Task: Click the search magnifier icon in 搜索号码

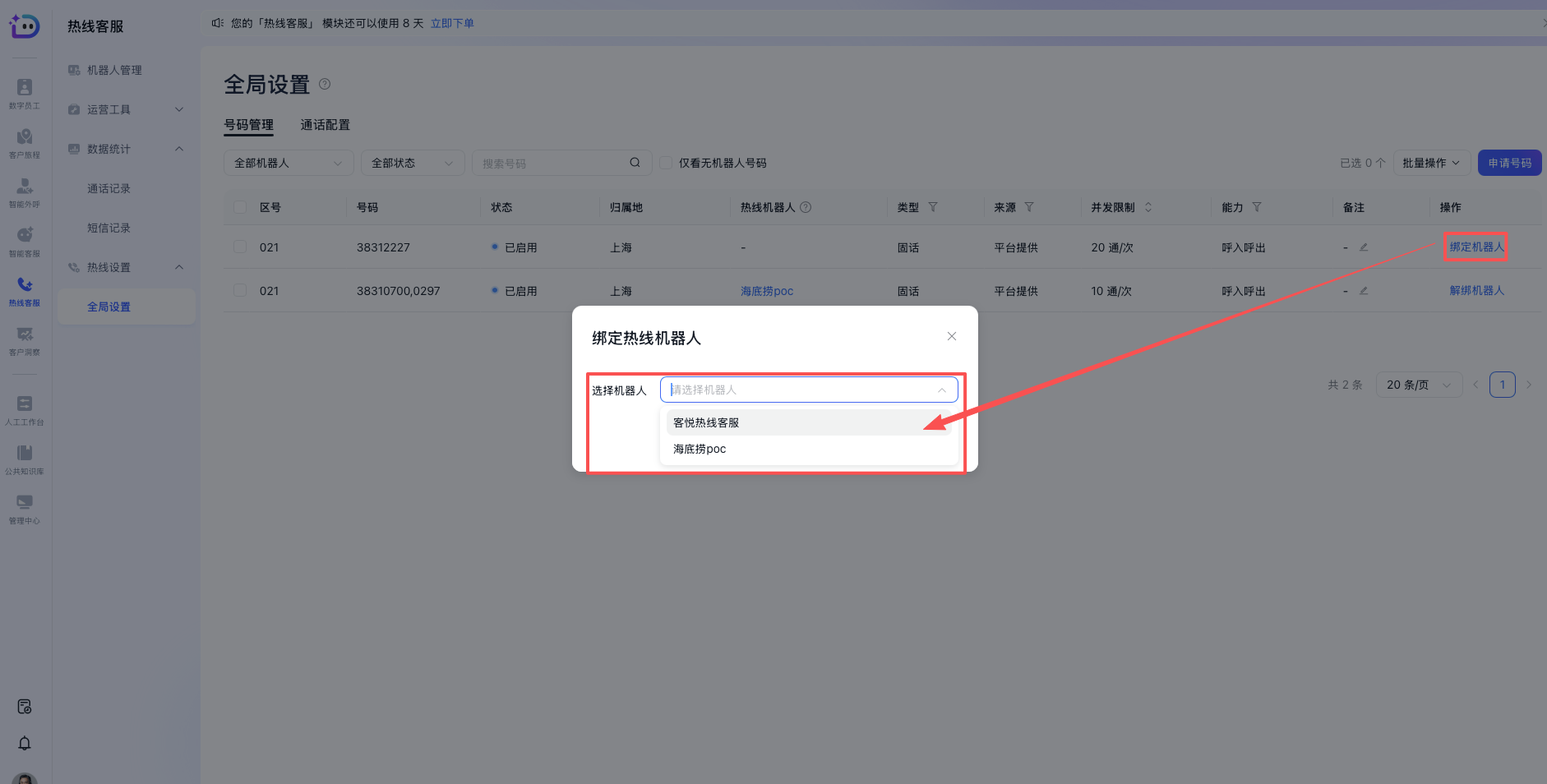Action: tap(635, 163)
